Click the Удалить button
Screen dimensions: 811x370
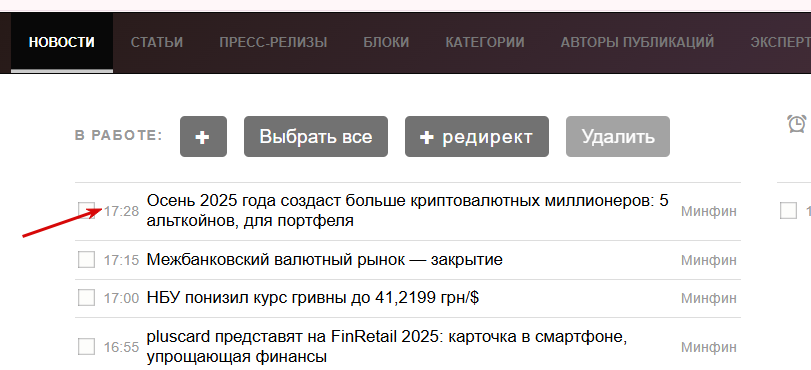click(618, 137)
